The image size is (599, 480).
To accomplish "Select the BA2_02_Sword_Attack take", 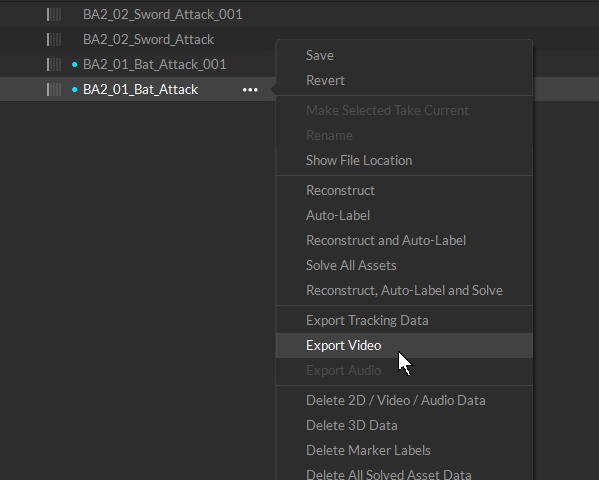I will 148,40.
